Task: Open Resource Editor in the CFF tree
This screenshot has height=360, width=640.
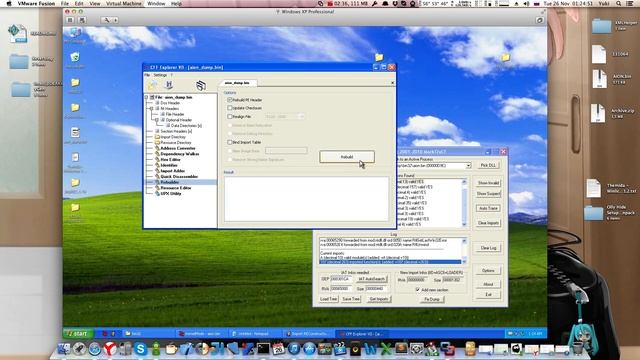Action: pyautogui.click(x=176, y=188)
